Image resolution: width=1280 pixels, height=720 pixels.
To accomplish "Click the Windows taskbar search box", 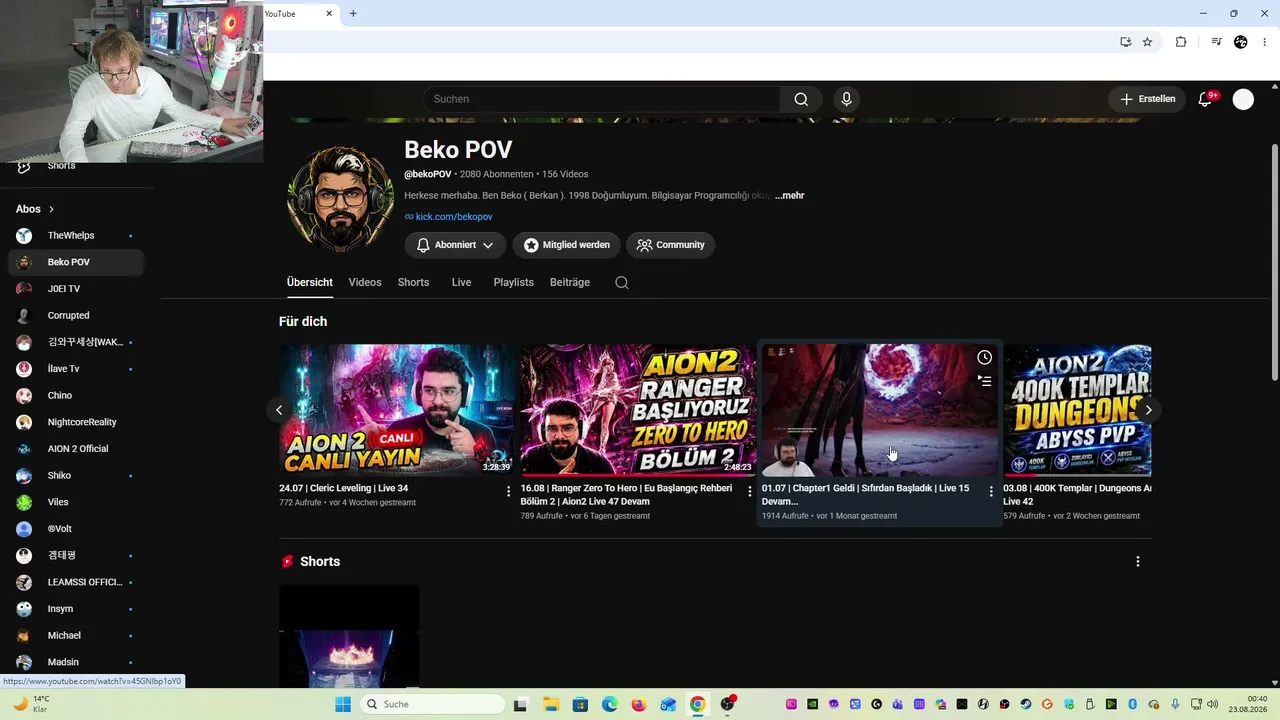I will pyautogui.click(x=431, y=704).
